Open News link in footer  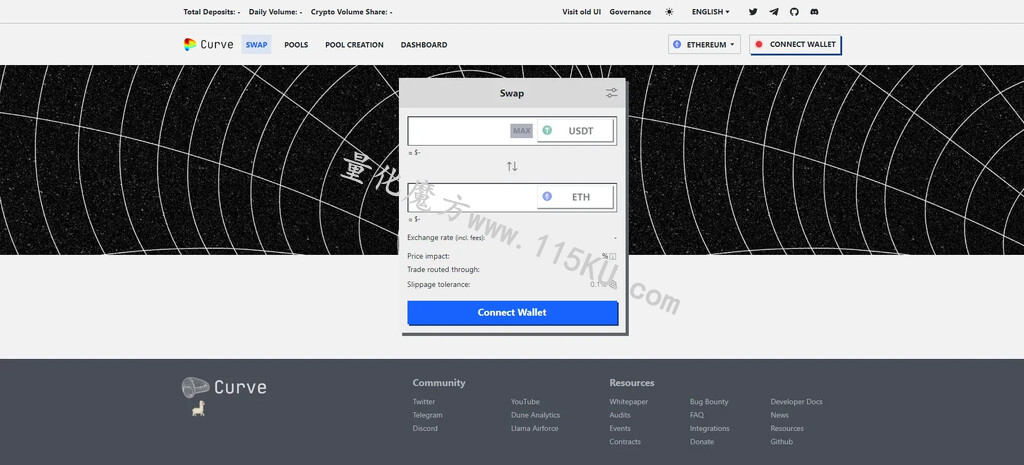point(779,415)
